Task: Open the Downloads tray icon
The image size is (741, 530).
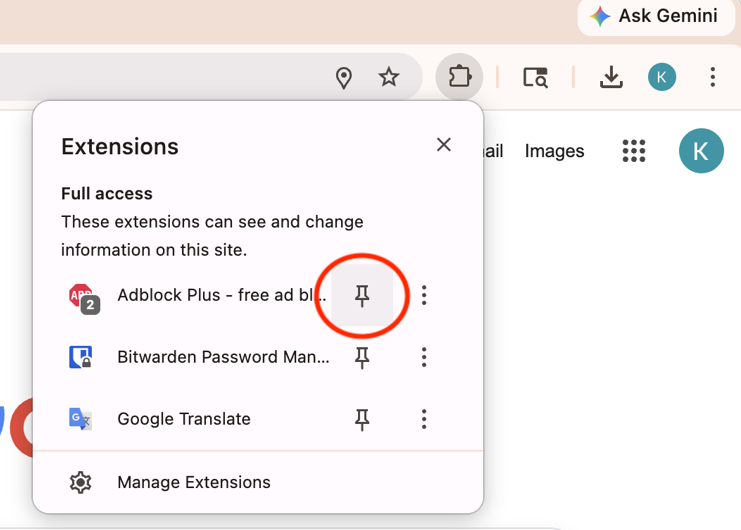Action: (x=611, y=77)
